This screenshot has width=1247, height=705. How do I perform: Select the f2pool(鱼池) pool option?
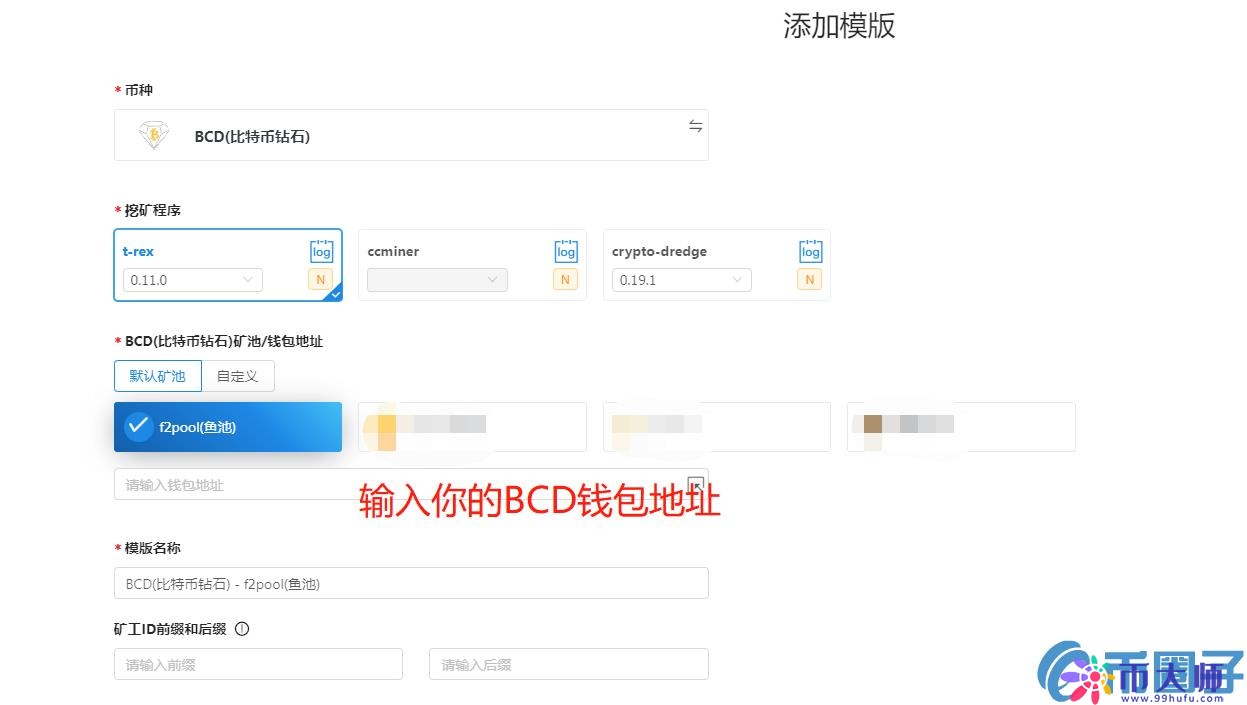coord(228,427)
